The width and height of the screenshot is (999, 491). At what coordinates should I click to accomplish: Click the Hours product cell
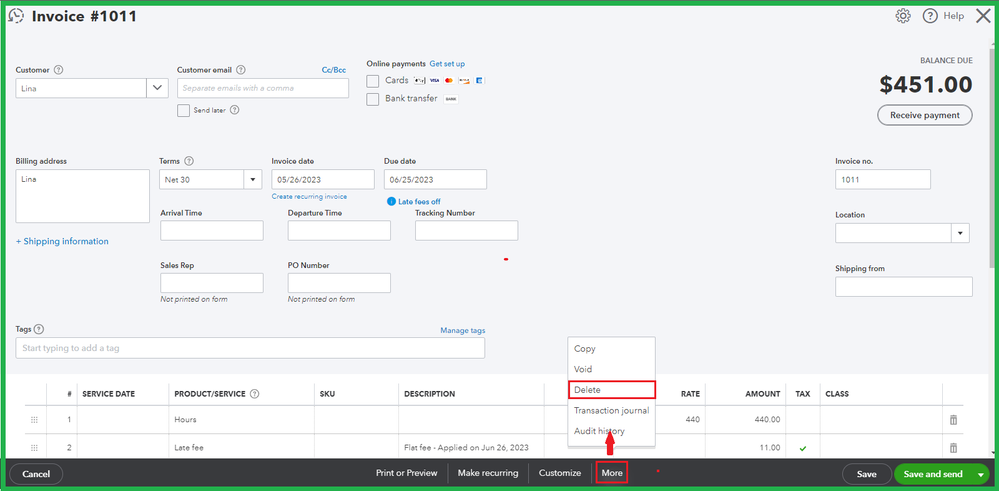[x=241, y=420]
